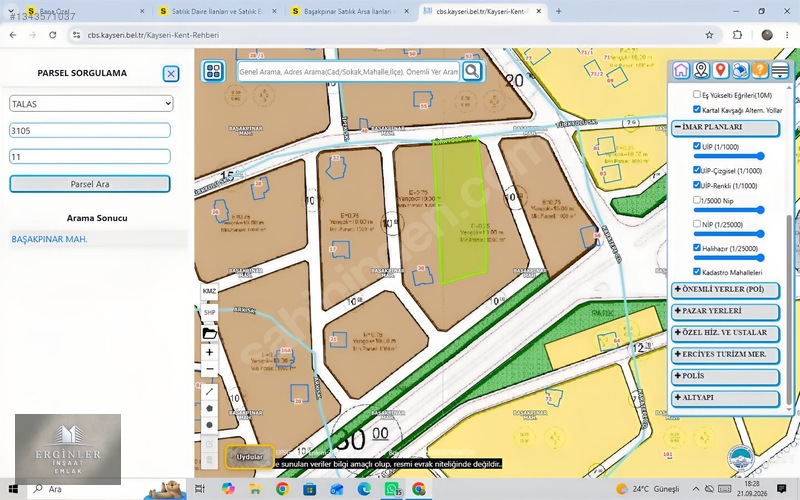
Task: Click the red pin icon
Action: 720,70
